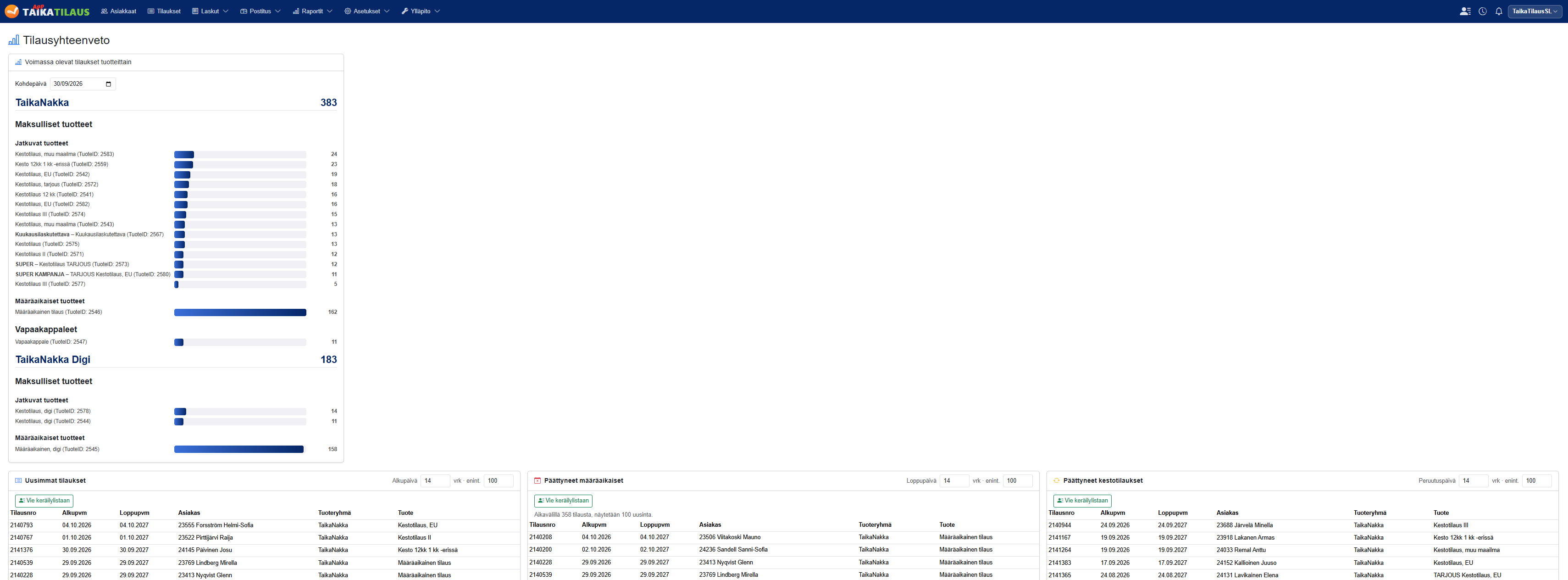Expand the Ylläpito dropdown menu
Viewport: 1568px width, 580px height.
421,11
